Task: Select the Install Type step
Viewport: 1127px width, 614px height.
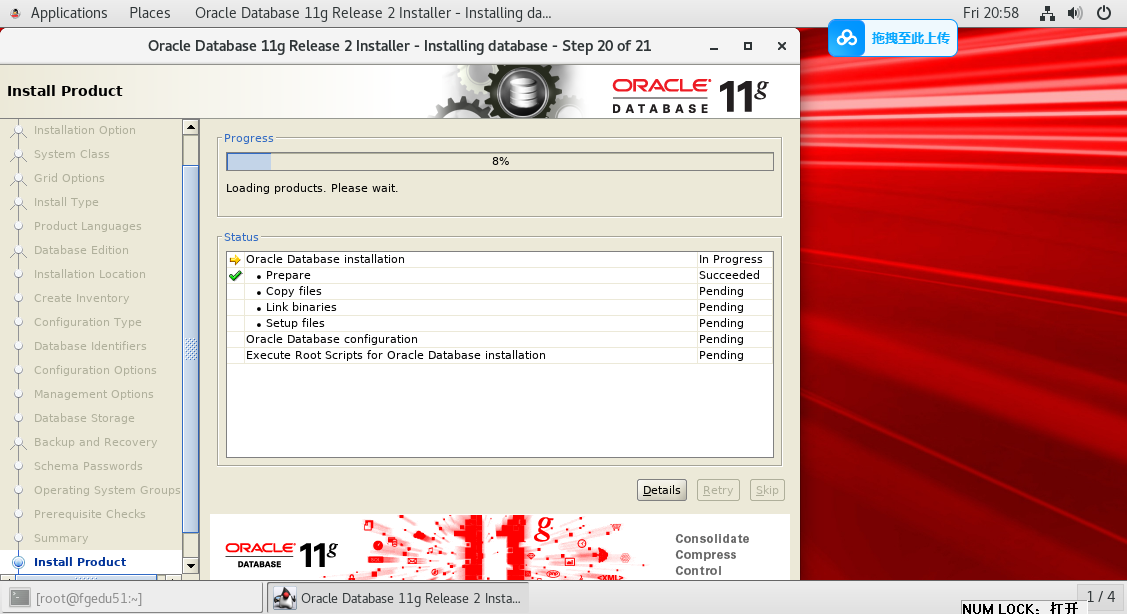Action: coord(66,202)
